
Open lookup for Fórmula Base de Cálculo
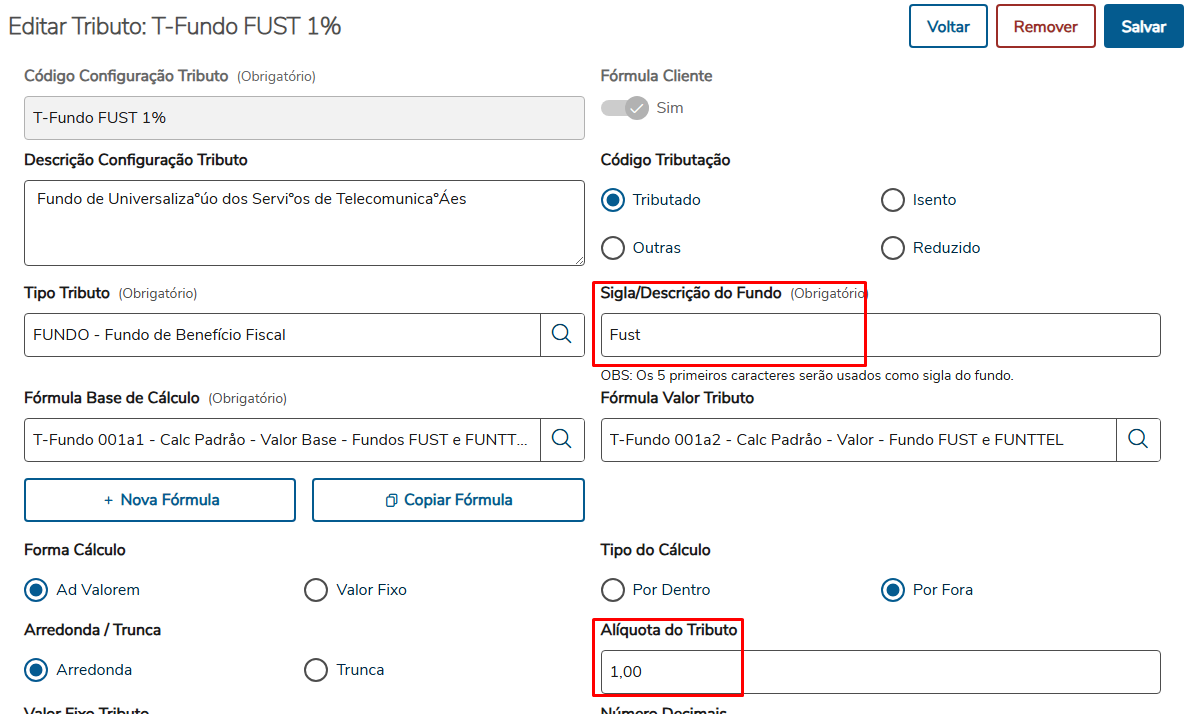562,439
